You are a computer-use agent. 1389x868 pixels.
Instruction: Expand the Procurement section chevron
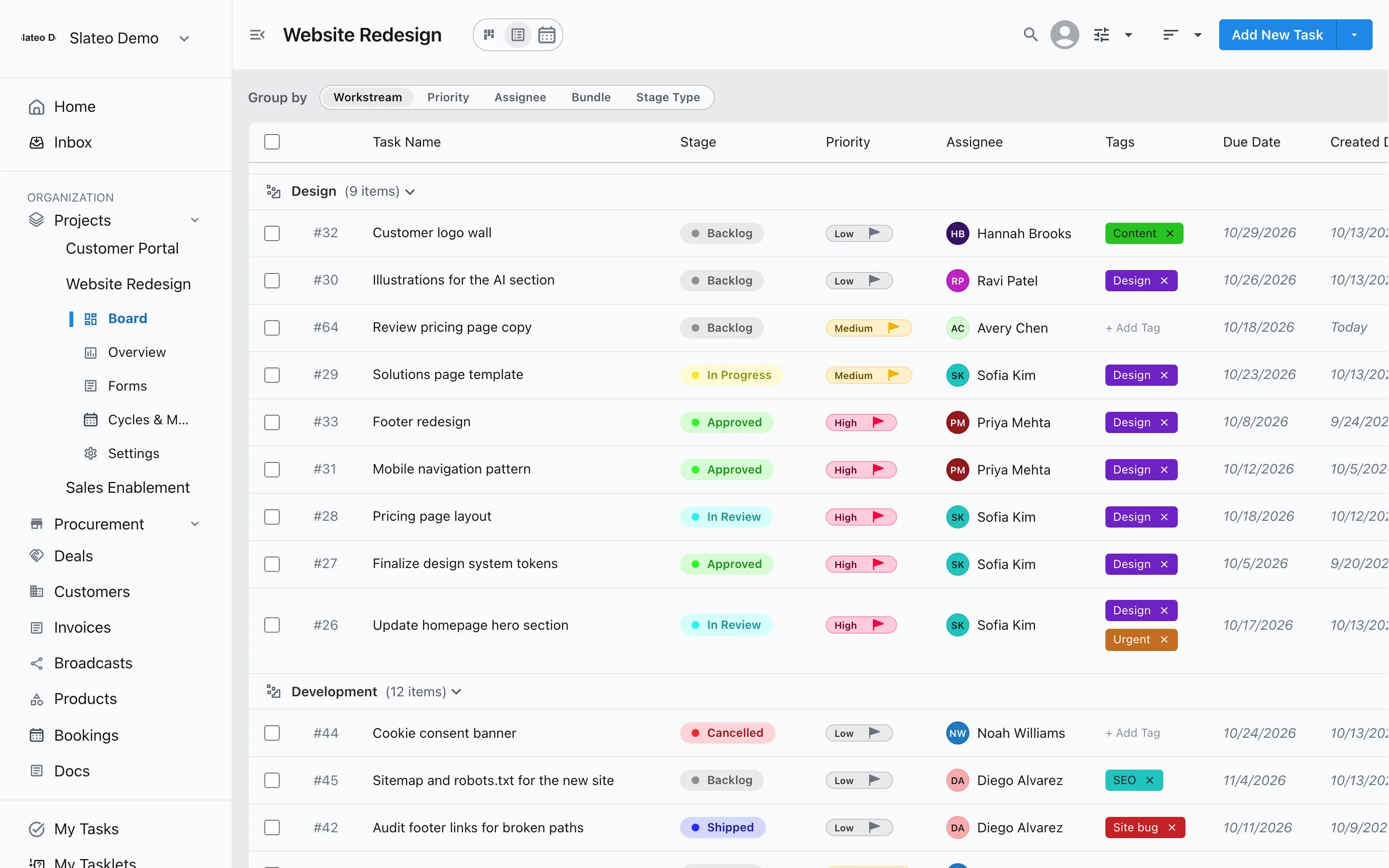(195, 524)
